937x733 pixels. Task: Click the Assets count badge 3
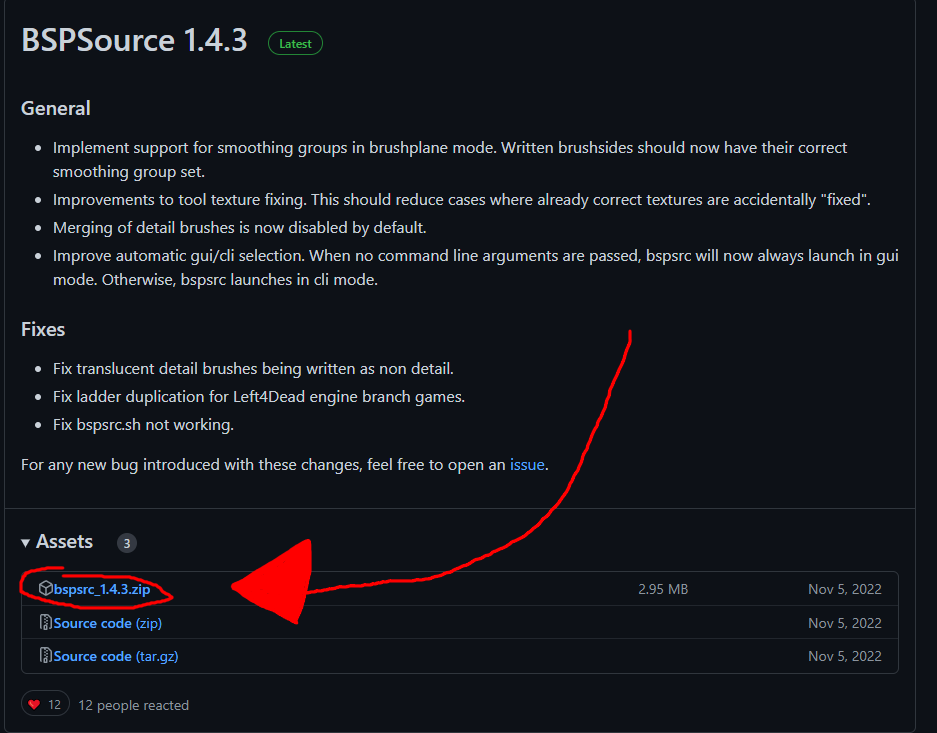[x=127, y=543]
